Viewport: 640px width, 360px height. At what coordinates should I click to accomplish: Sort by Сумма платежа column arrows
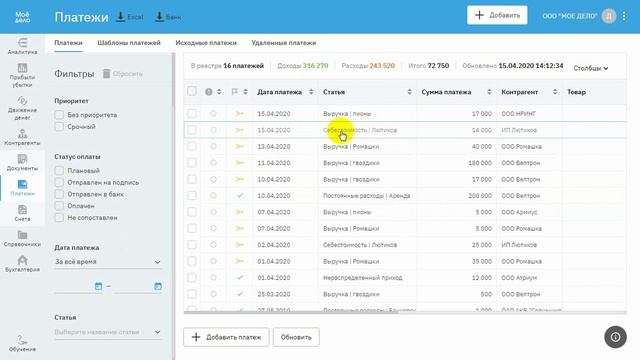point(489,92)
